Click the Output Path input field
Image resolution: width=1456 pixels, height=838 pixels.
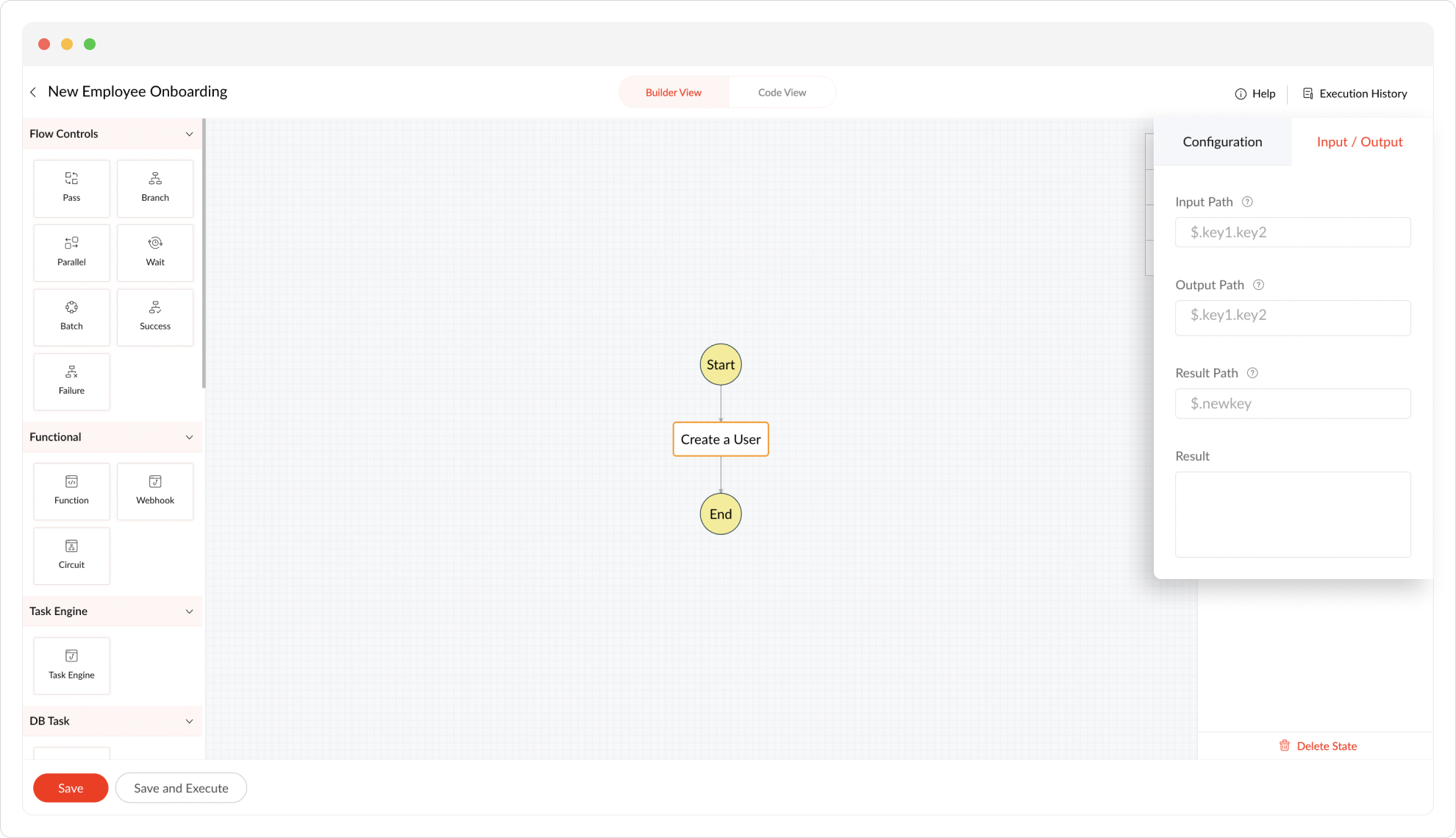pyautogui.click(x=1292, y=316)
